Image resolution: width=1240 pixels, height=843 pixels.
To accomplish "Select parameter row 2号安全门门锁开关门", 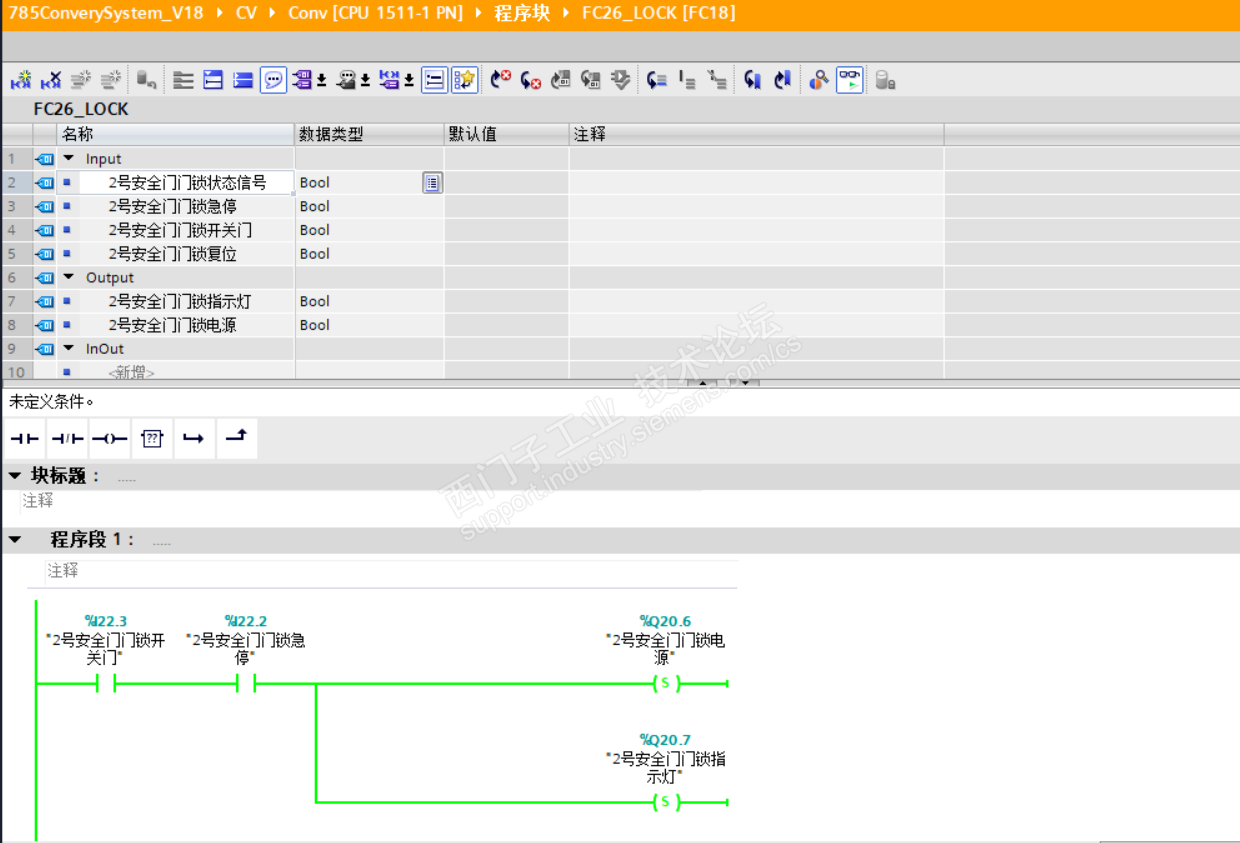I will coord(180,230).
